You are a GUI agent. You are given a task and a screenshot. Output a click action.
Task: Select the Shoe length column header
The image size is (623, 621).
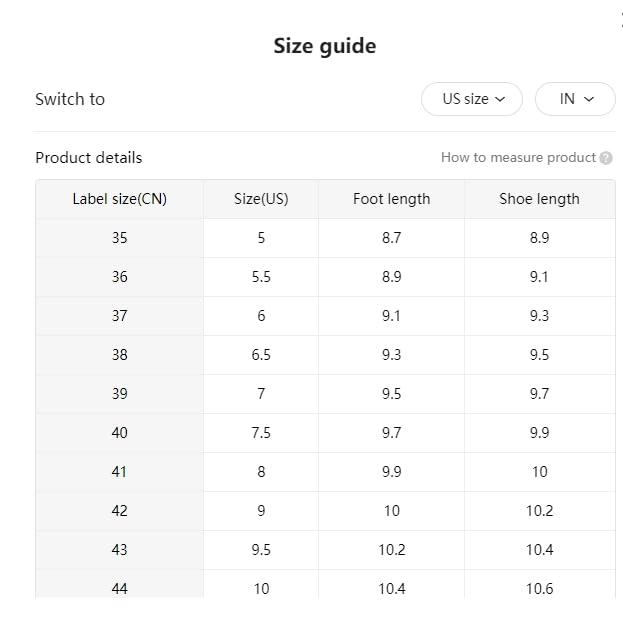point(539,199)
